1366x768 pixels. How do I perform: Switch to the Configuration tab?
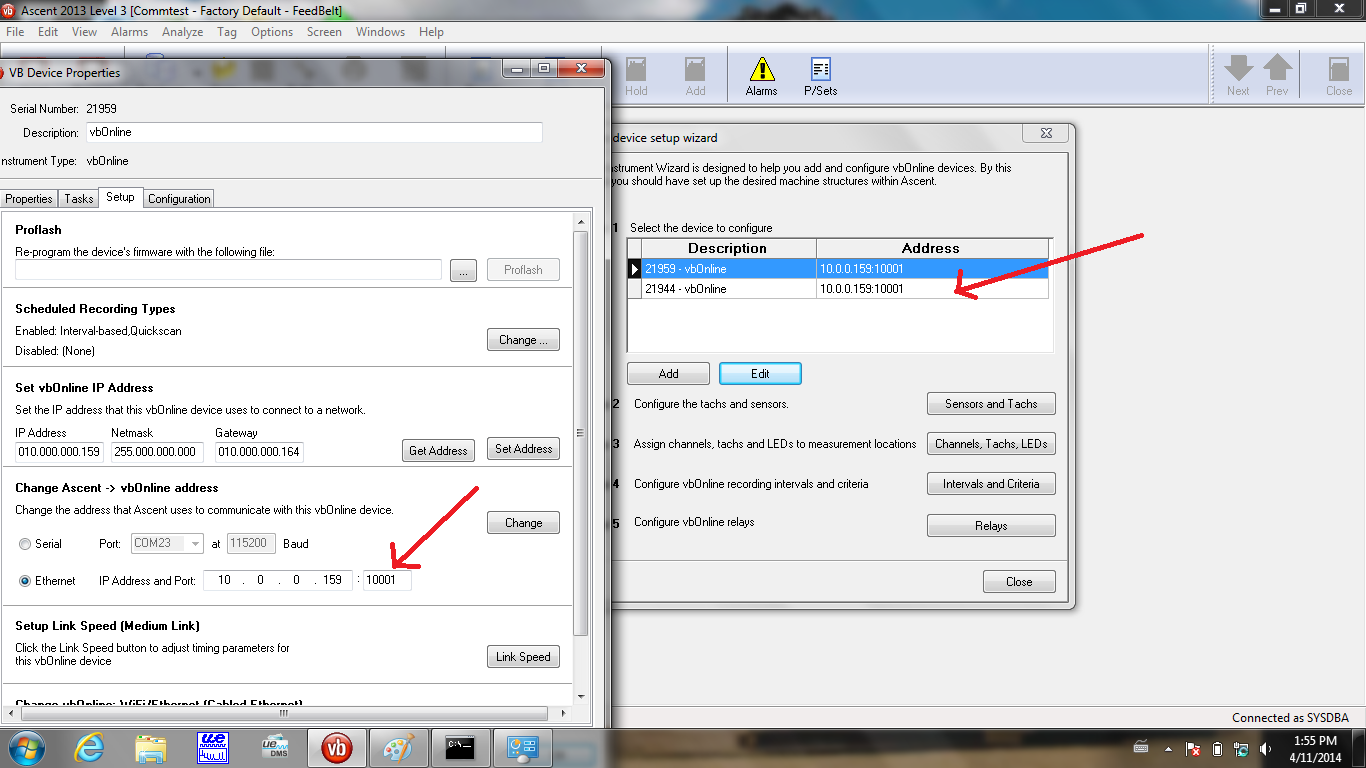click(178, 198)
